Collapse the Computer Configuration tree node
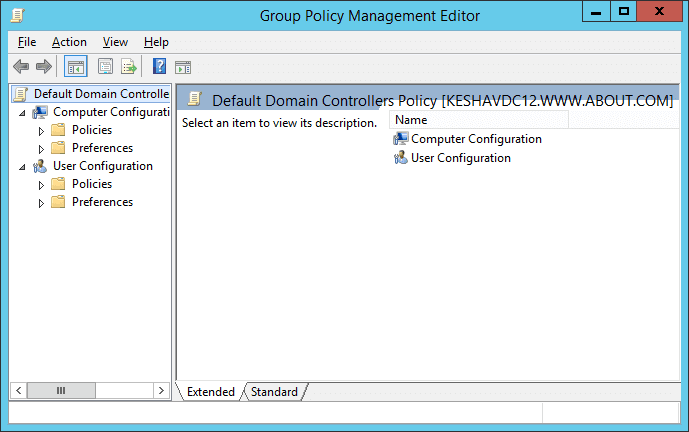 [22, 113]
